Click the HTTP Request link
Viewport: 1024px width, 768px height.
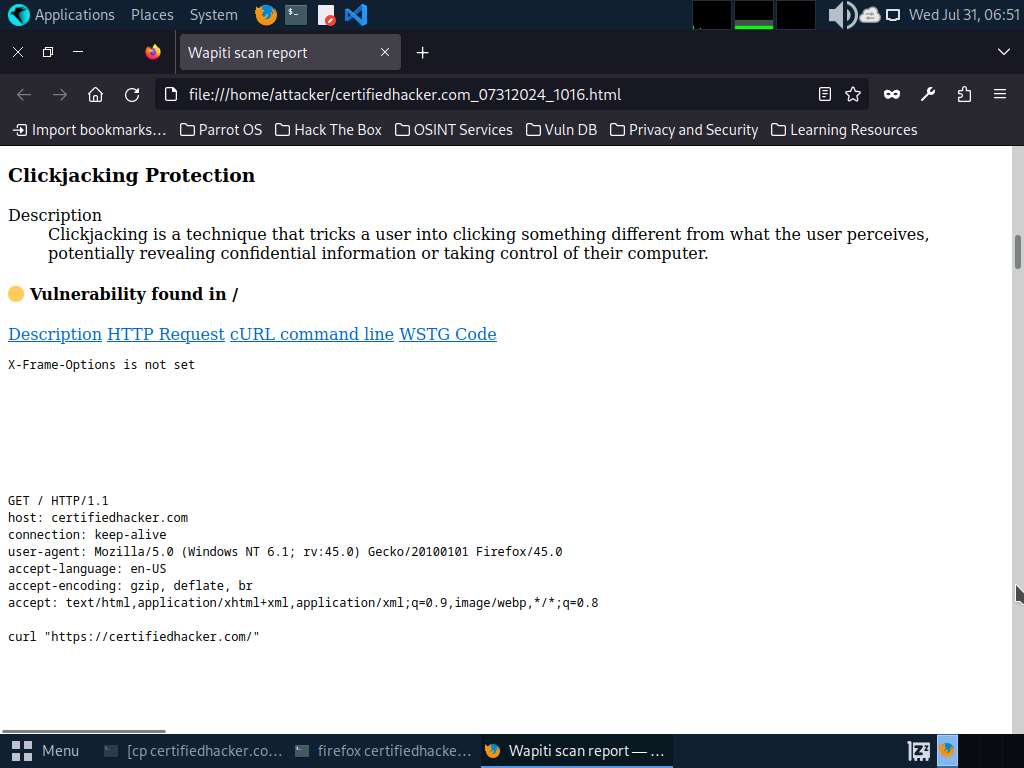[166, 334]
